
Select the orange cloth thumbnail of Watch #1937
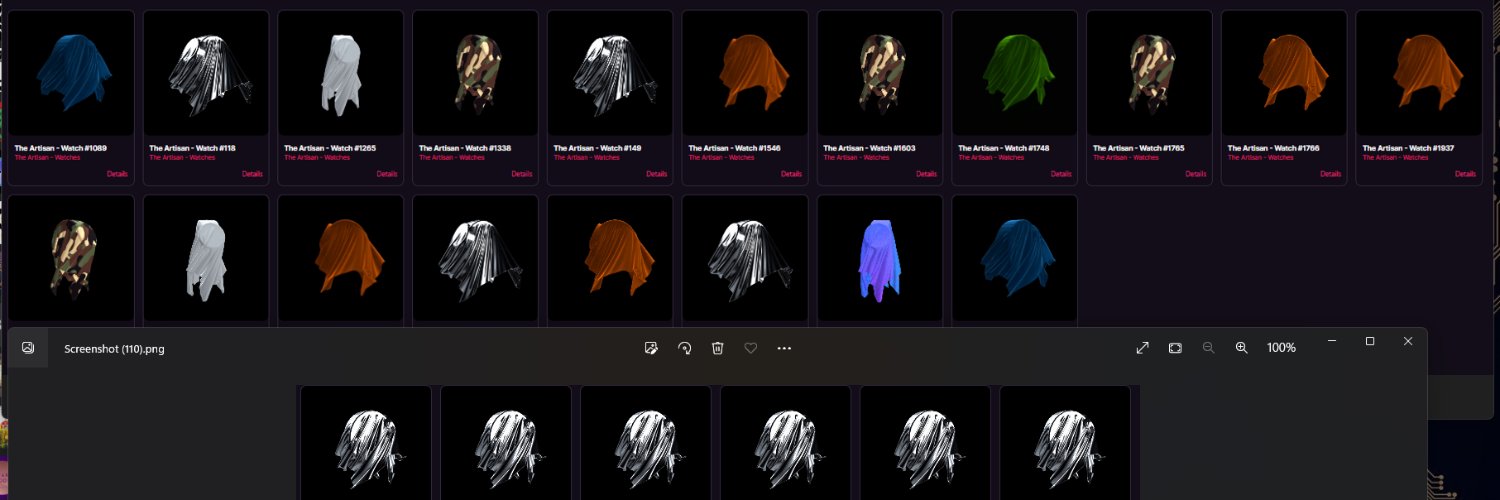(x=1420, y=73)
